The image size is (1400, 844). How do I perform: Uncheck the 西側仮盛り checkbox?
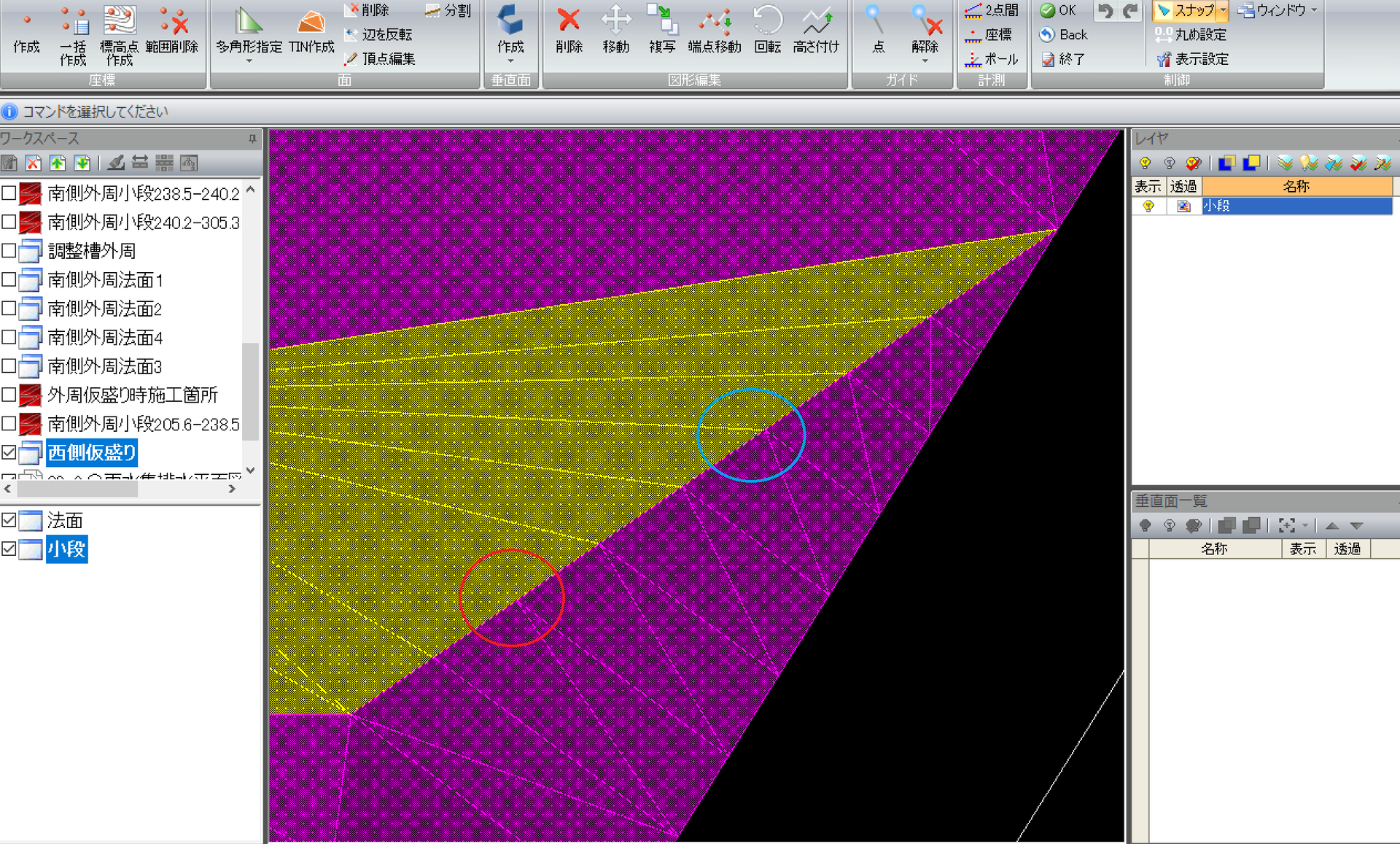9,452
